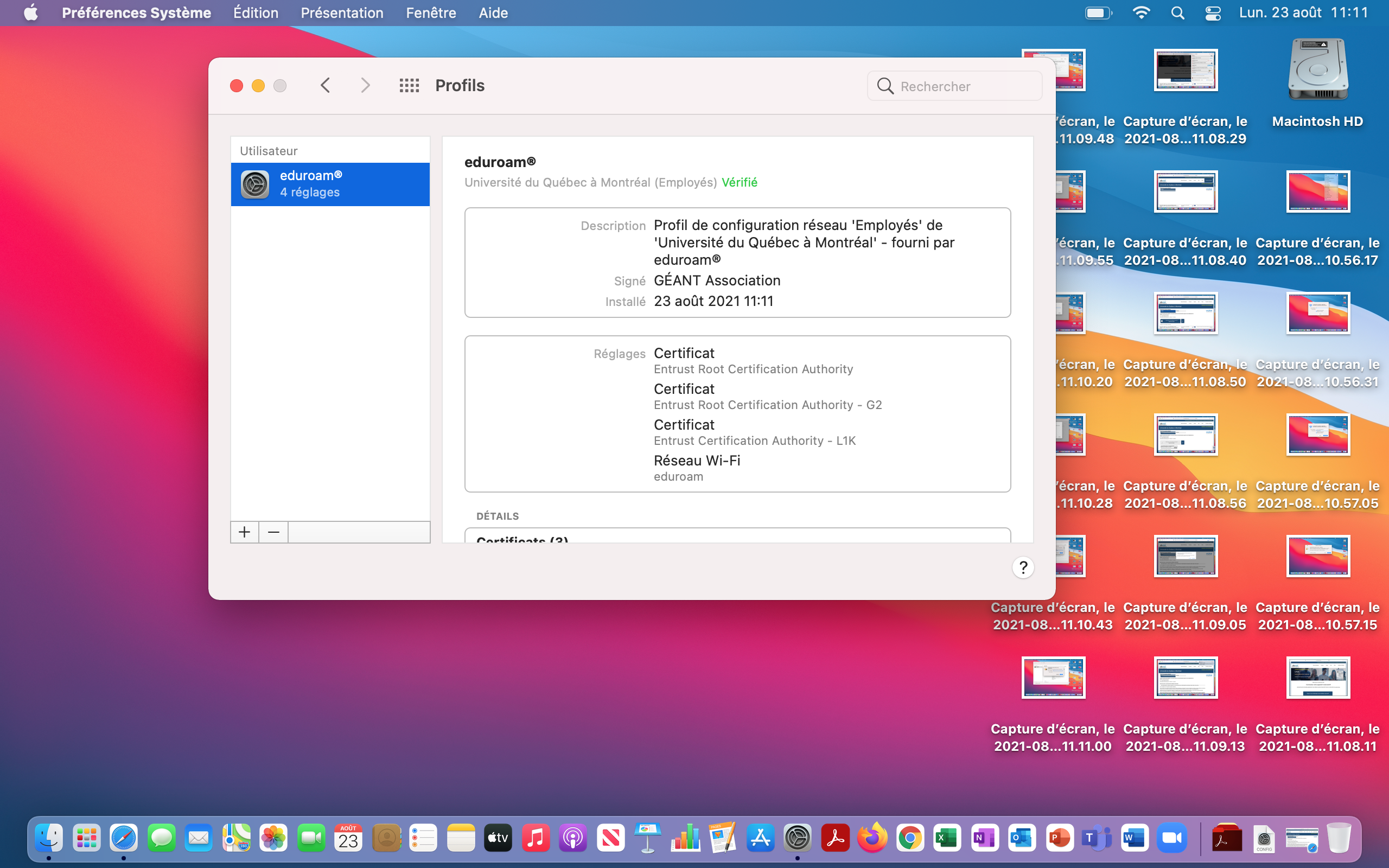Open Pages from the Dock
1389x868 pixels.
pyautogui.click(x=723, y=838)
